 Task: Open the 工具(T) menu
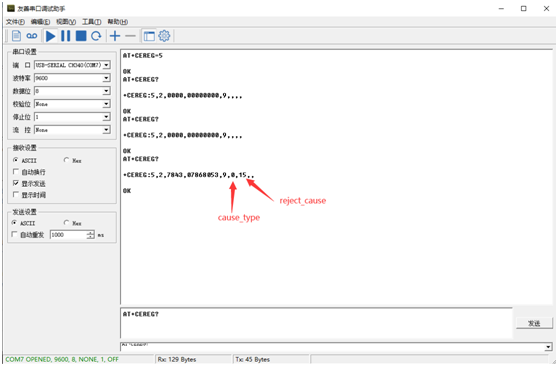tap(92, 22)
